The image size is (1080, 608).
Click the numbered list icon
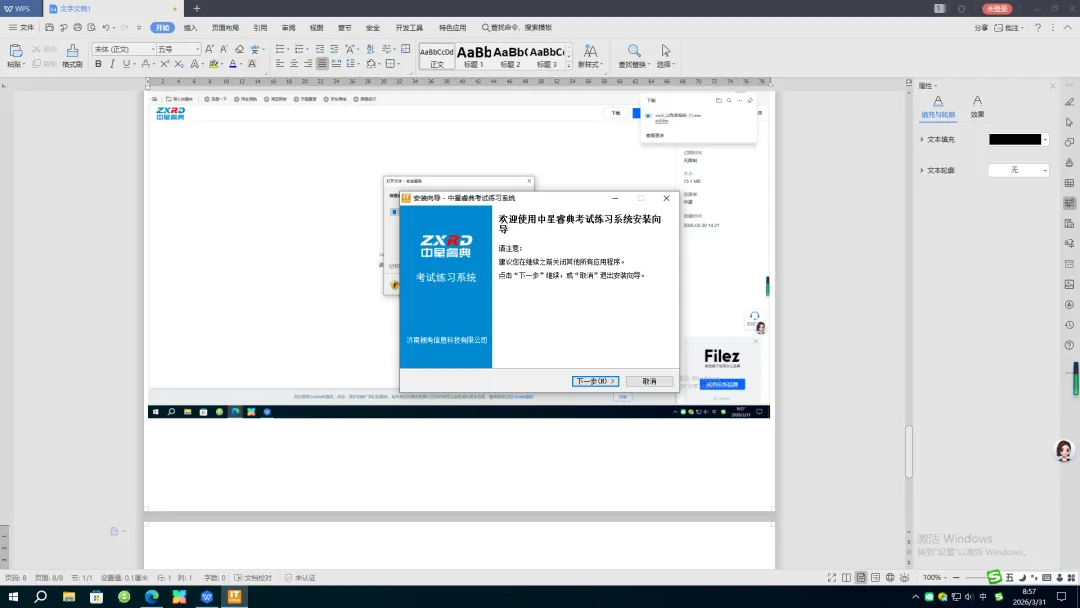tap(299, 49)
